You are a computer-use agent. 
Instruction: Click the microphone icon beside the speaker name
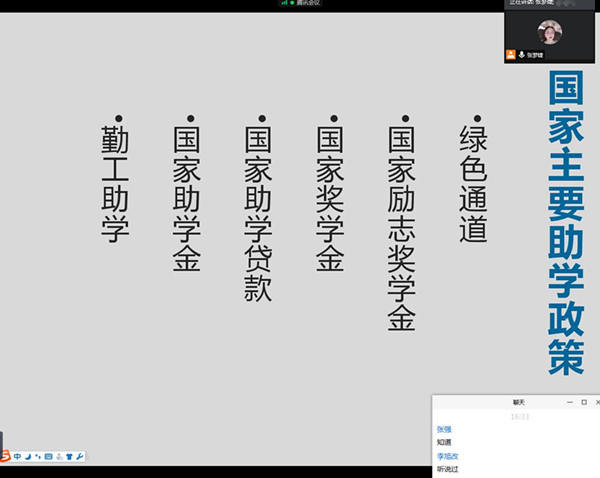[521, 55]
